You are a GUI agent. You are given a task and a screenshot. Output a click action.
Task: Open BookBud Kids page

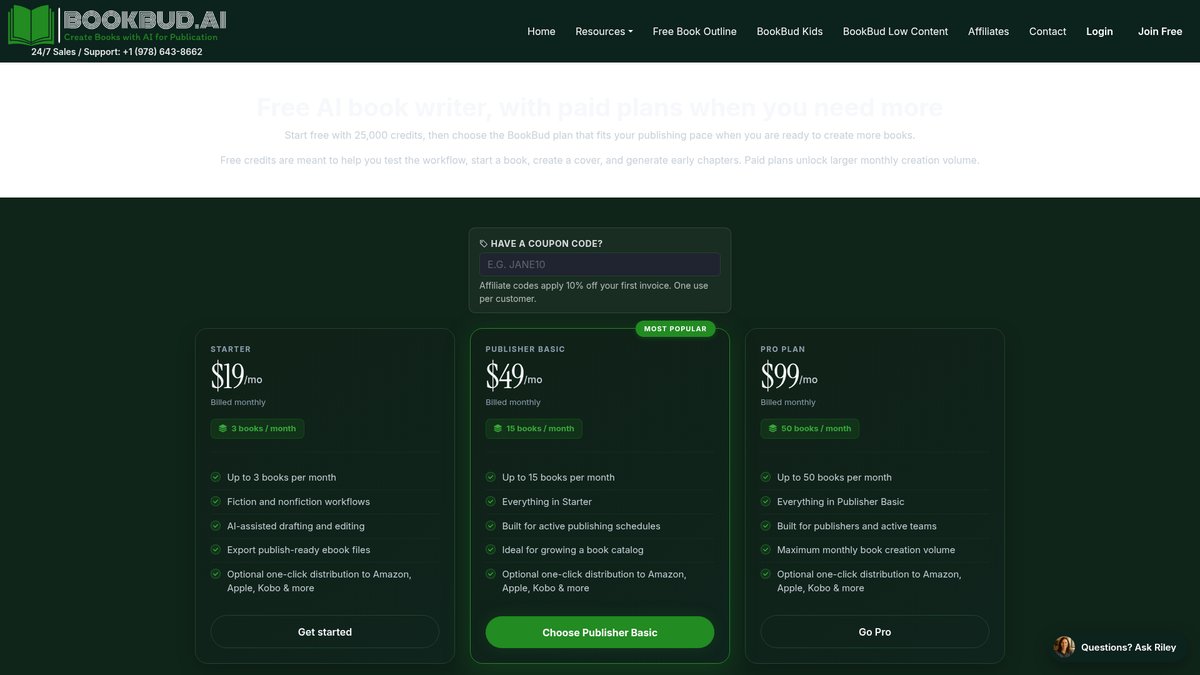[x=789, y=31]
